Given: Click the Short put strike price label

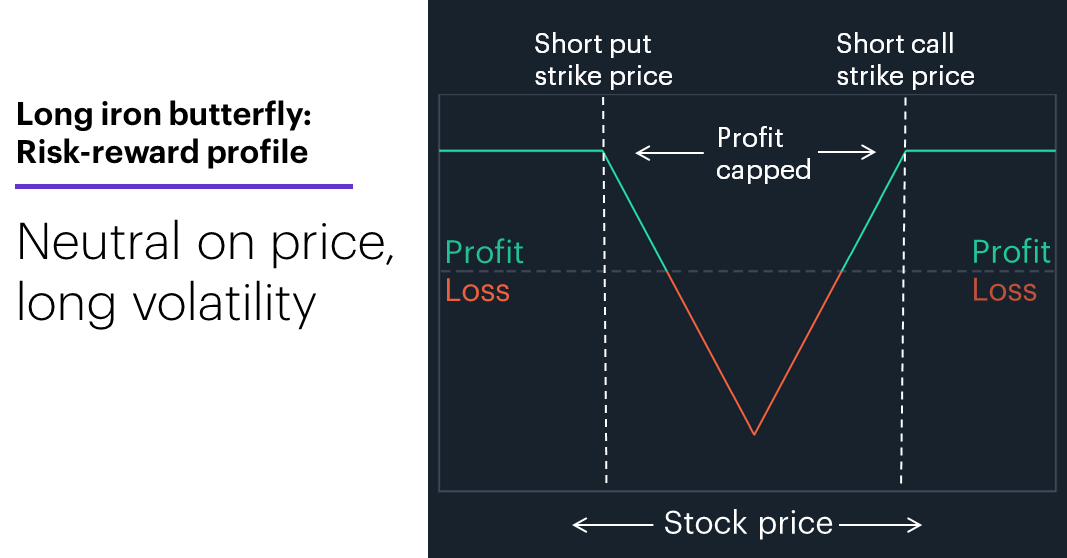Looking at the screenshot, I should click(603, 60).
